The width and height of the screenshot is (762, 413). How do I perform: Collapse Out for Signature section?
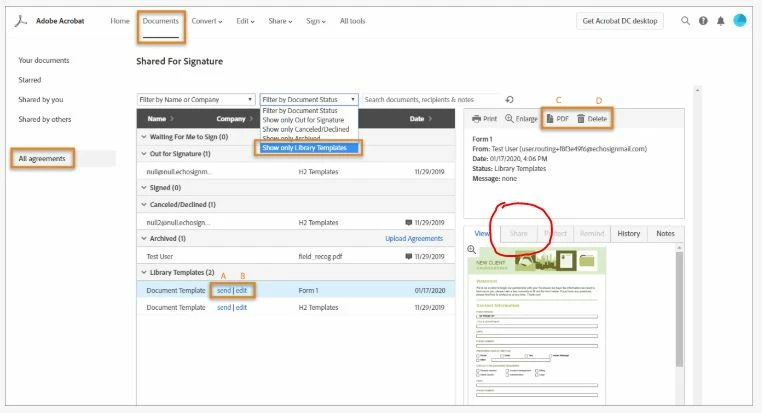point(144,154)
